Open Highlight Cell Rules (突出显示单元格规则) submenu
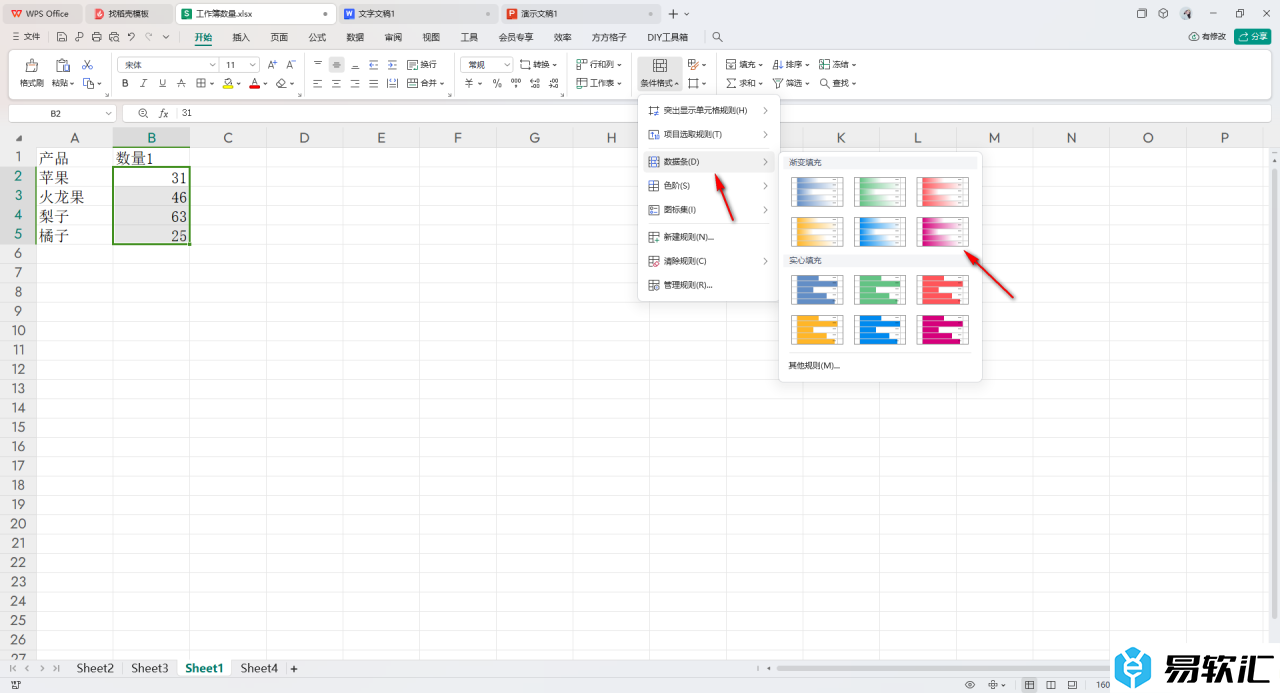 click(708, 110)
